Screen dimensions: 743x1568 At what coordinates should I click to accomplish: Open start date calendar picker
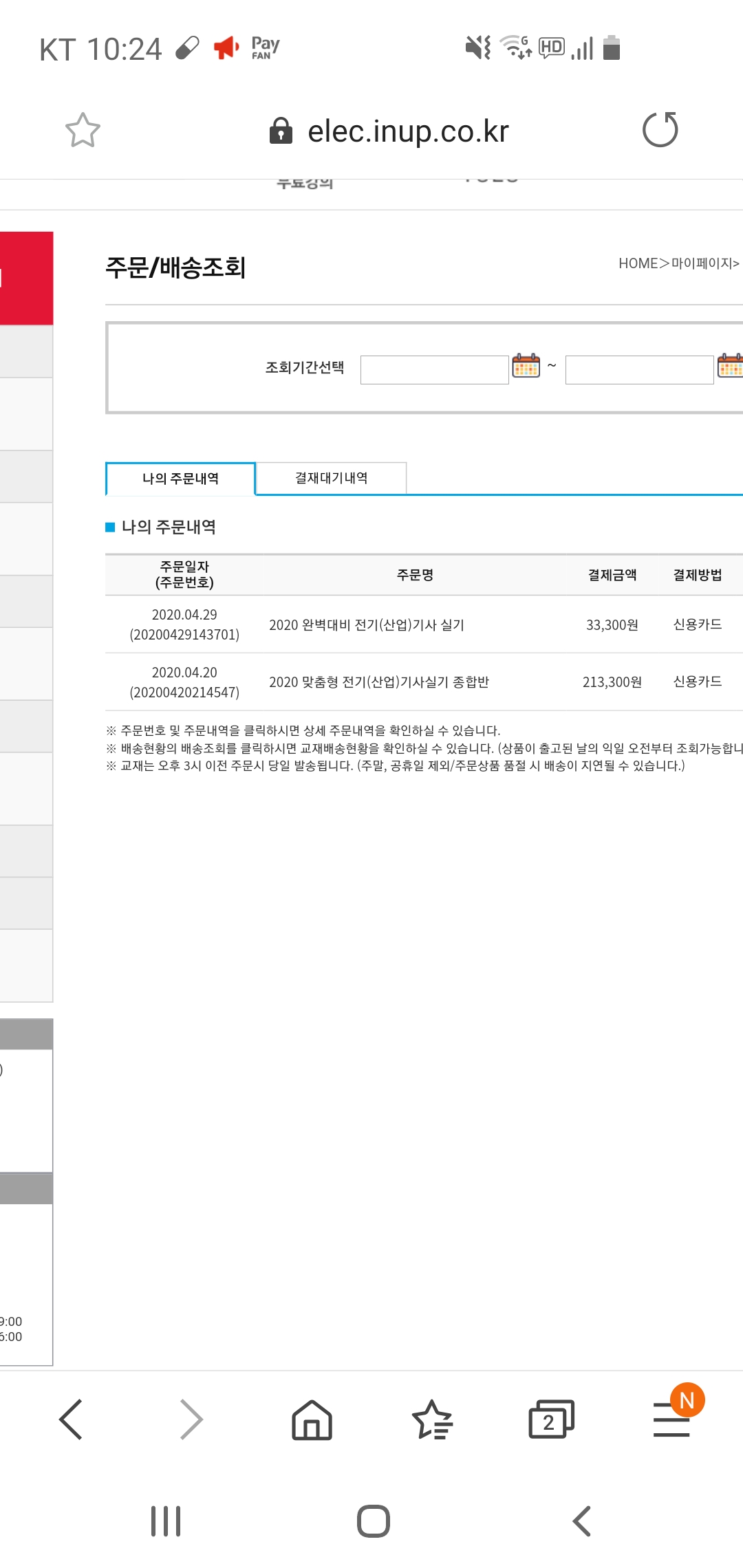click(526, 367)
